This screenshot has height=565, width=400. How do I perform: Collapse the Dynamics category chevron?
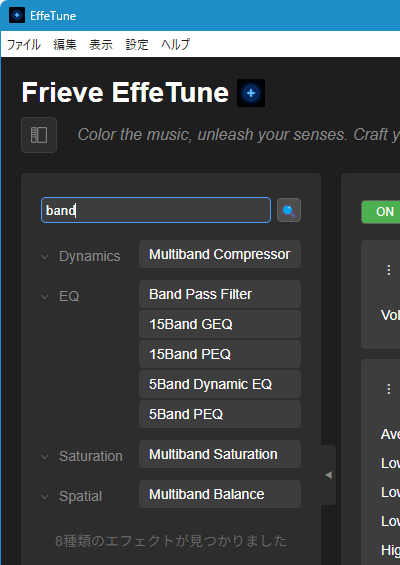[x=45, y=257]
